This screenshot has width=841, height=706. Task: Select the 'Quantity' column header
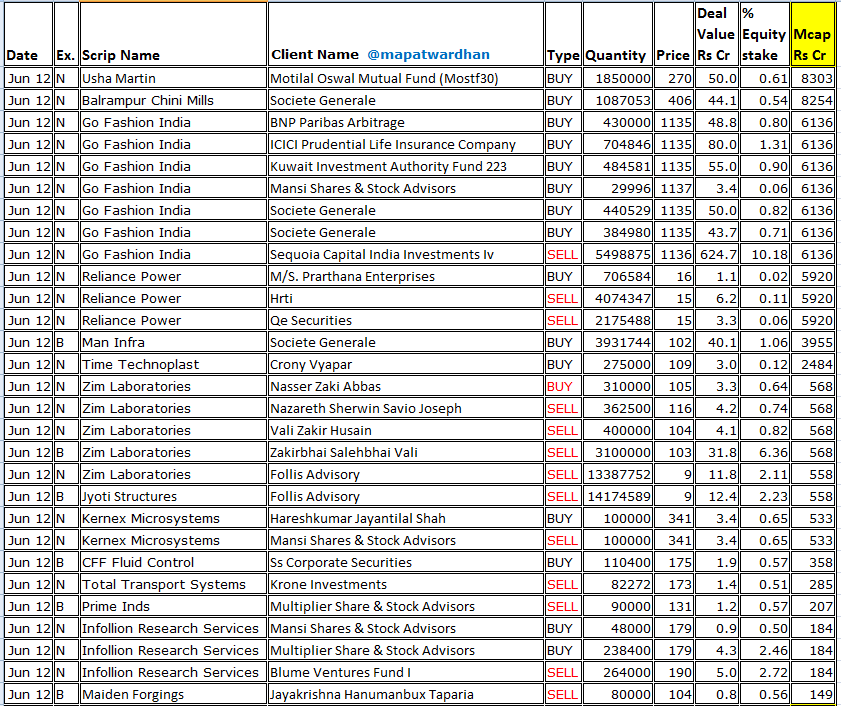click(618, 34)
